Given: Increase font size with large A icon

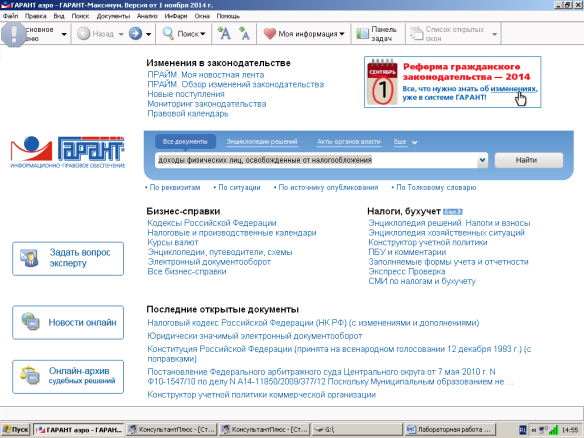Looking at the screenshot, I should tap(224, 34).
